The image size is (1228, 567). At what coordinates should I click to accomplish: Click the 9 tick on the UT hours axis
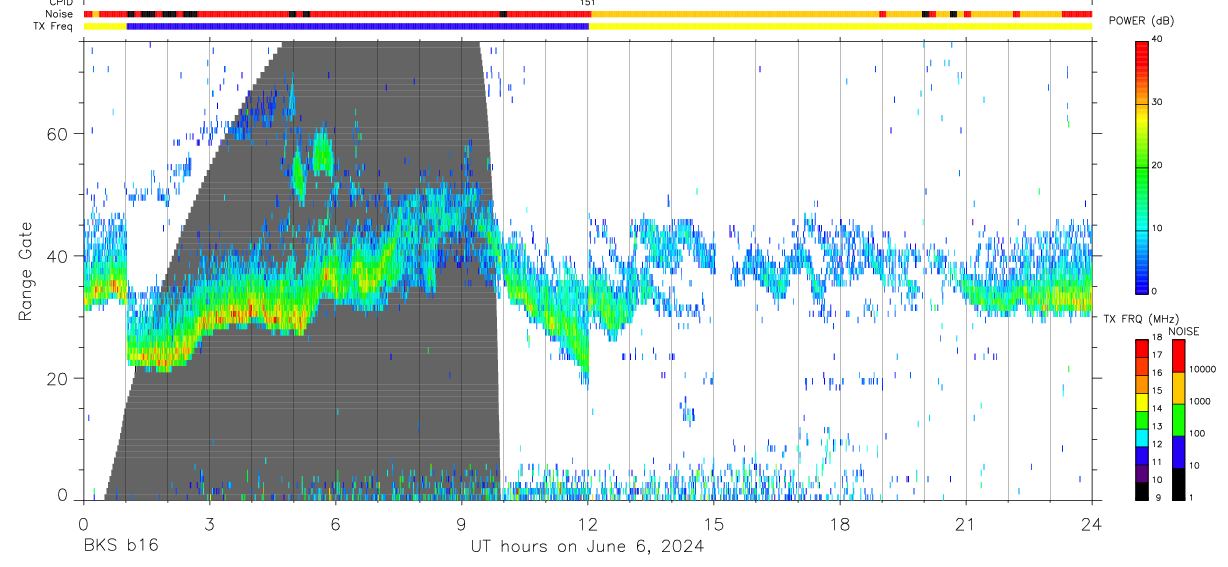click(x=462, y=523)
